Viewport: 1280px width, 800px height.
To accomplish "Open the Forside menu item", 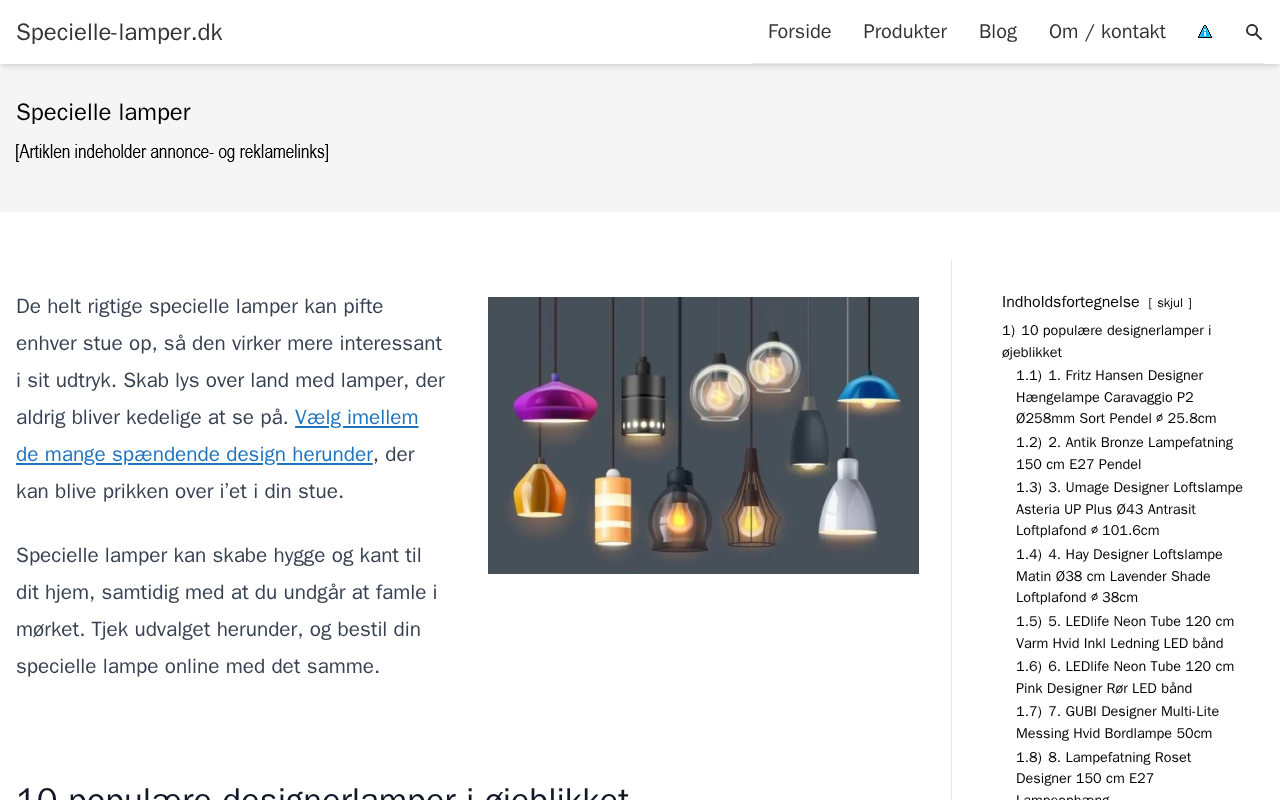I will tap(799, 32).
